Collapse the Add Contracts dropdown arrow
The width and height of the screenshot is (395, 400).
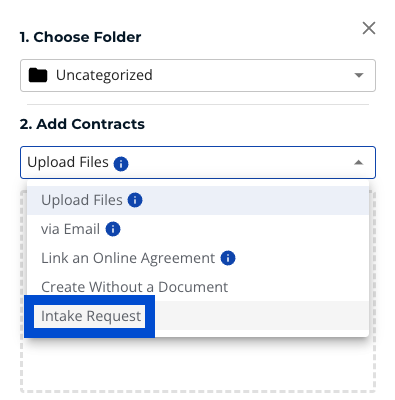pos(359,163)
